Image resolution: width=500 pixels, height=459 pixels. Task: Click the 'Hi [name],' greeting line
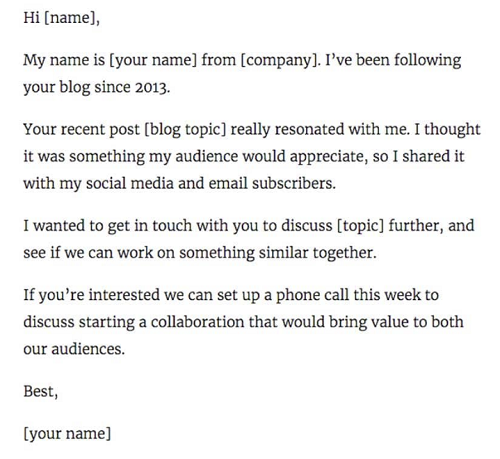coord(61,17)
